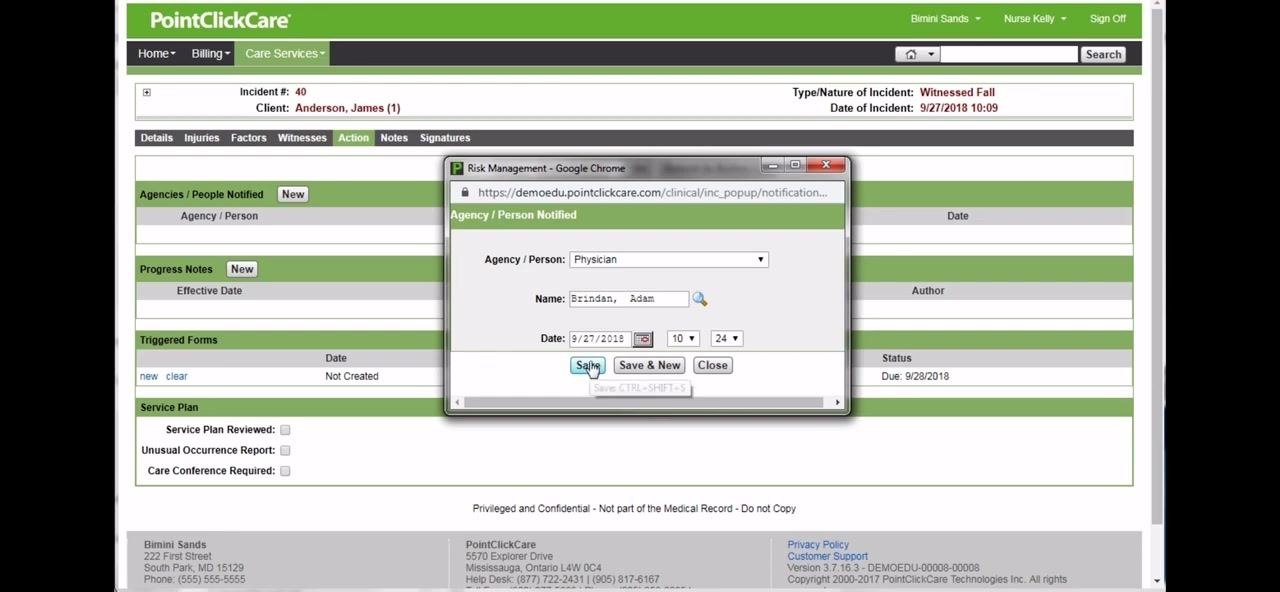
Task: Click the Search button in header
Action: tap(1103, 55)
